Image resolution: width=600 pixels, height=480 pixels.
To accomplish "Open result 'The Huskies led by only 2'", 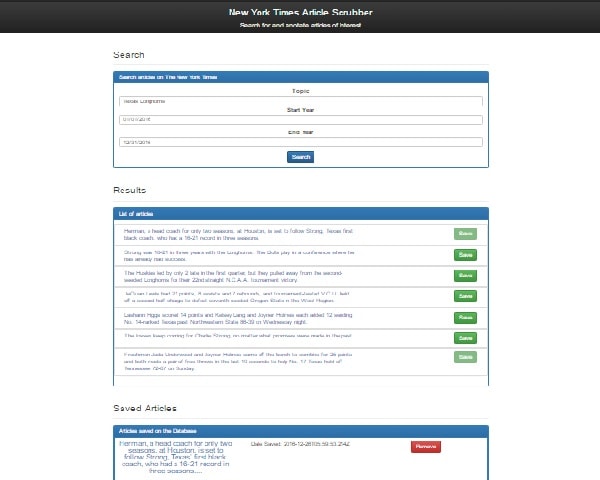I will [x=233, y=276].
